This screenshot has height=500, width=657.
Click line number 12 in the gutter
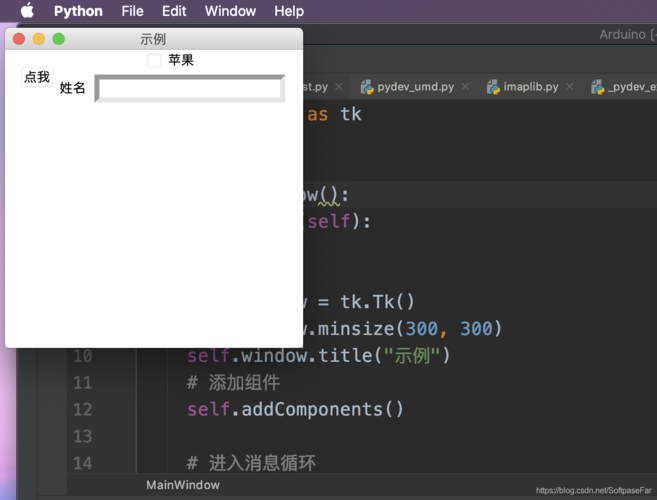[83, 409]
